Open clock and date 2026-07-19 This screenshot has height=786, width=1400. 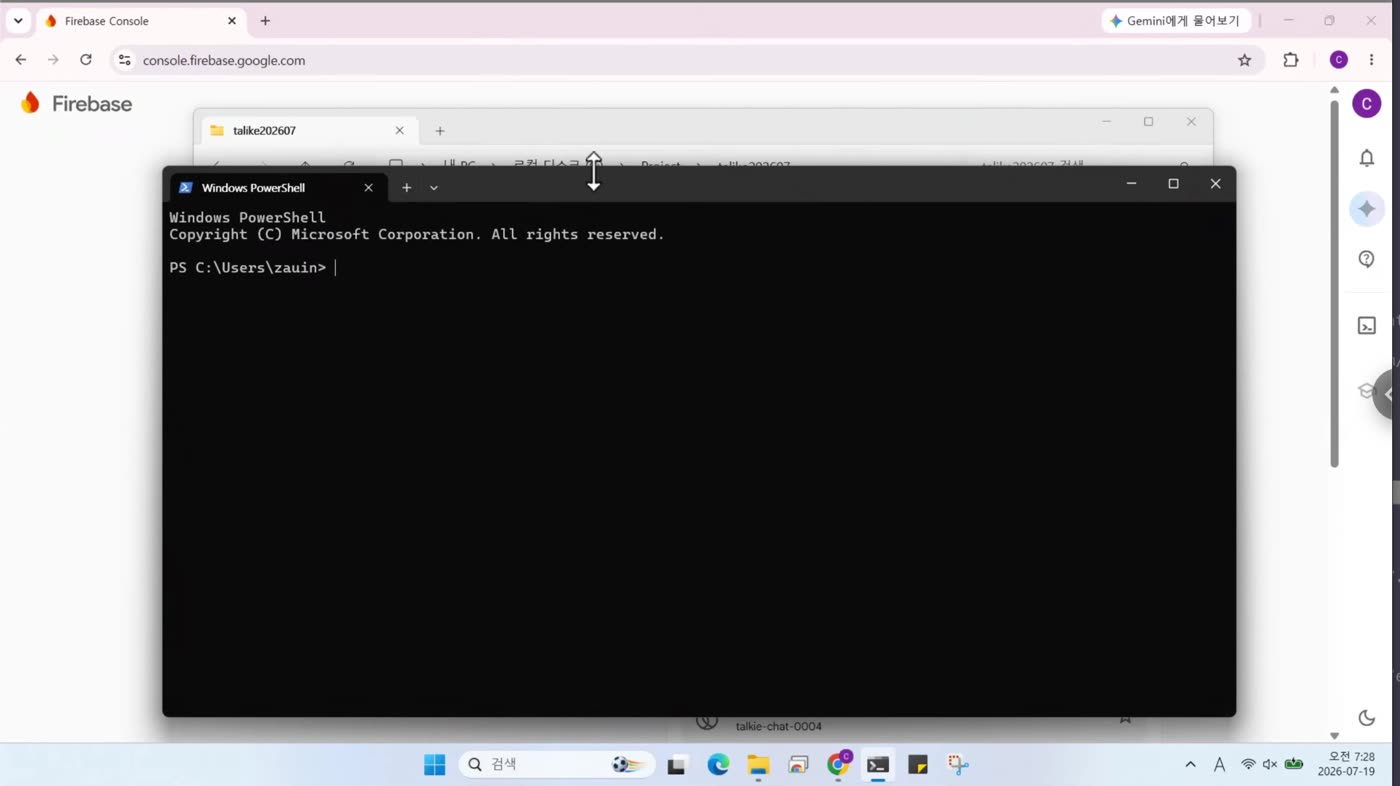point(1346,765)
